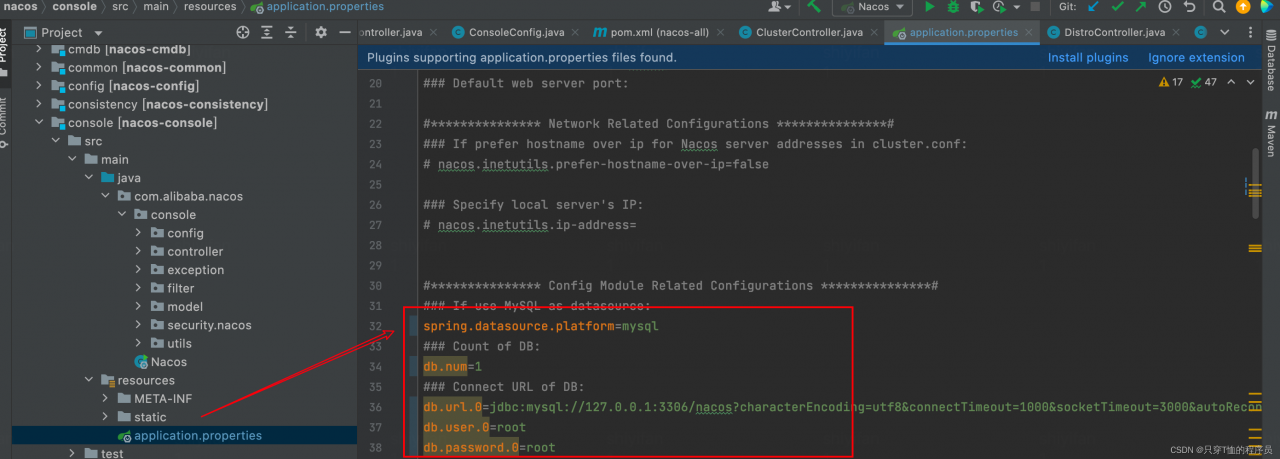Collapse the console [nacos-console] module
Viewport: 1280px width, 459px height.
[40, 123]
